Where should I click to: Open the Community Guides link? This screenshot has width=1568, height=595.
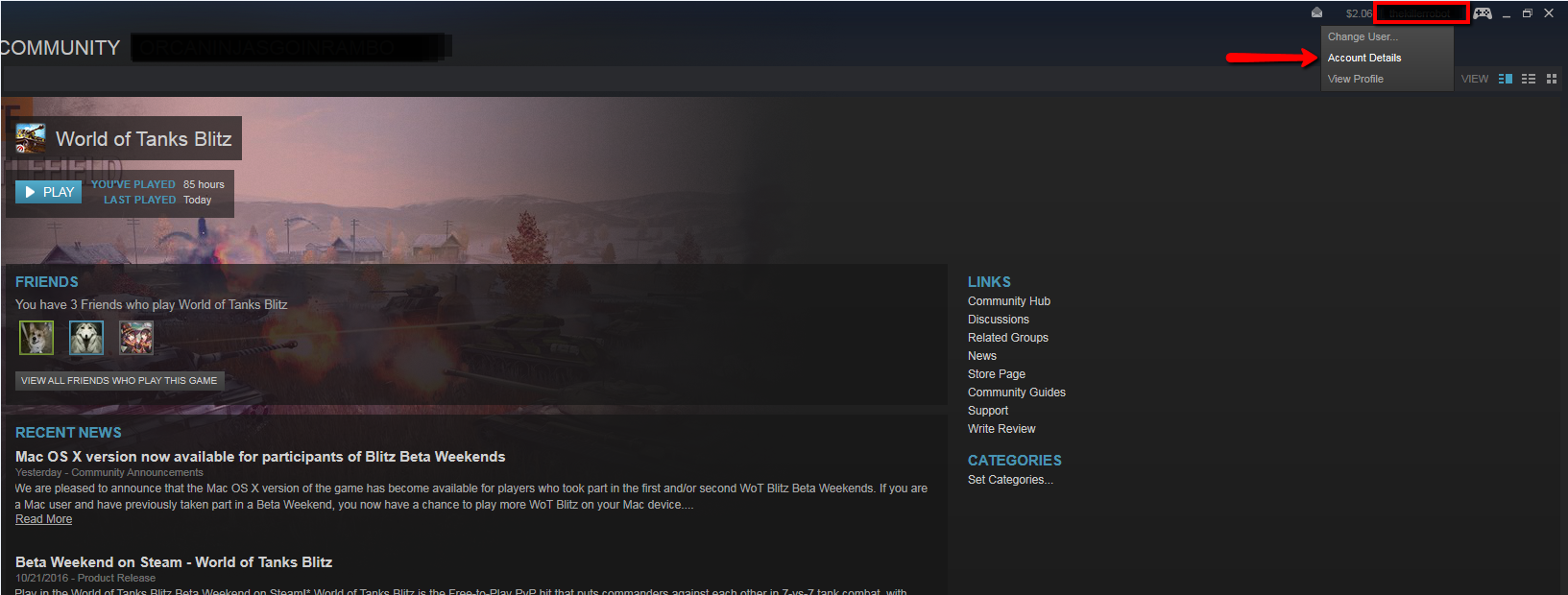[1017, 393]
